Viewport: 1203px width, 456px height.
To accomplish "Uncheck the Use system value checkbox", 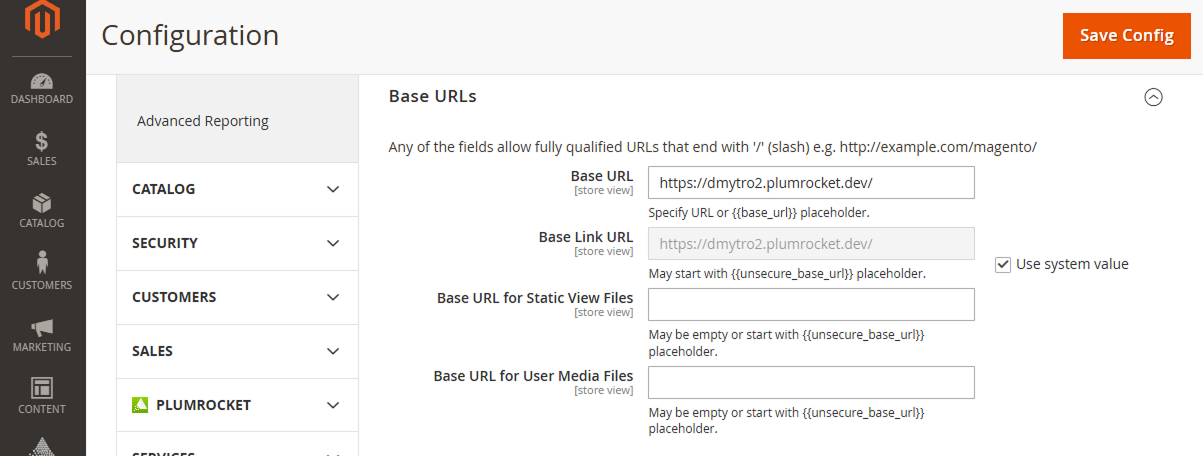I will (1002, 265).
